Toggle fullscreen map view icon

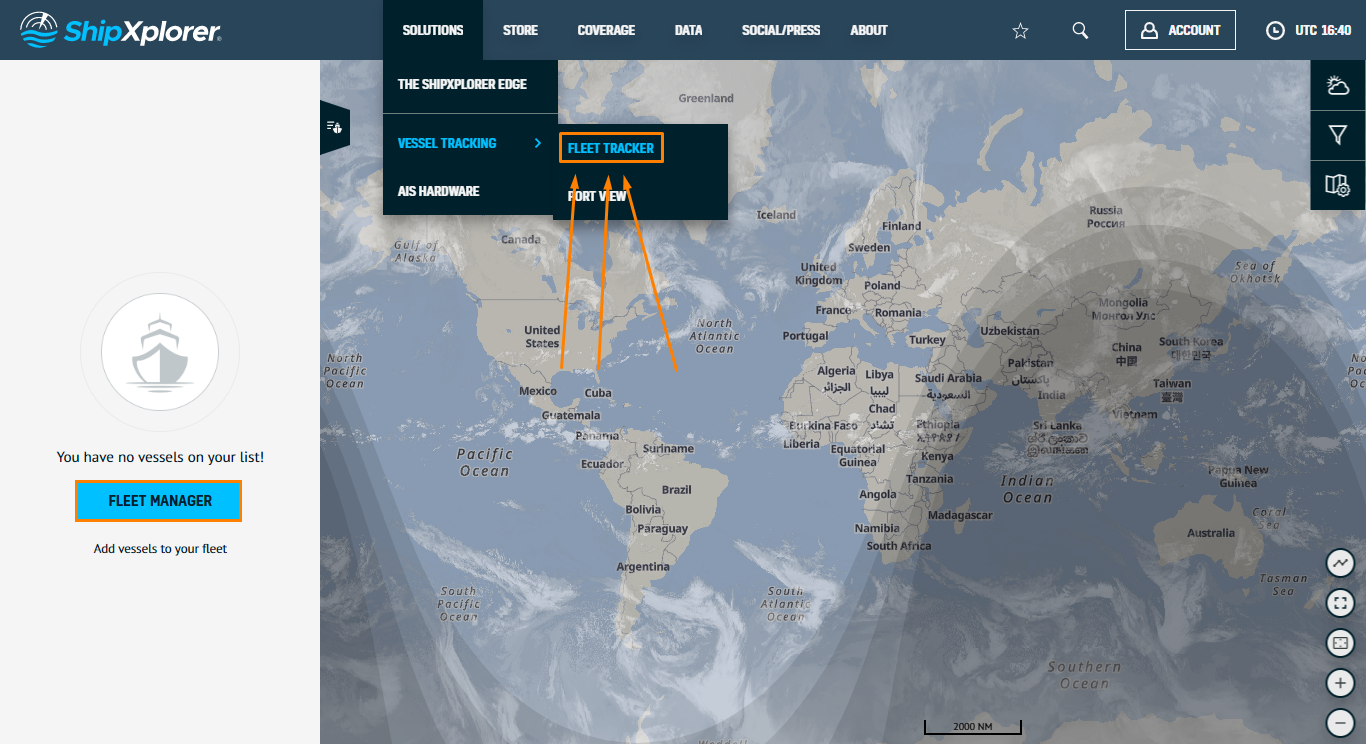[x=1340, y=603]
